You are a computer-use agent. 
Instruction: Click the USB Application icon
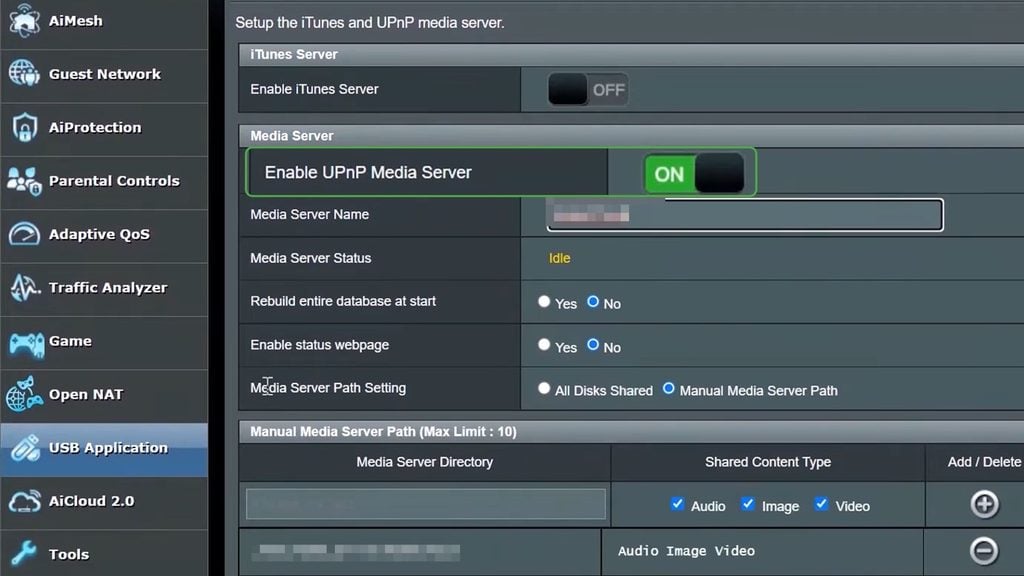(x=25, y=448)
